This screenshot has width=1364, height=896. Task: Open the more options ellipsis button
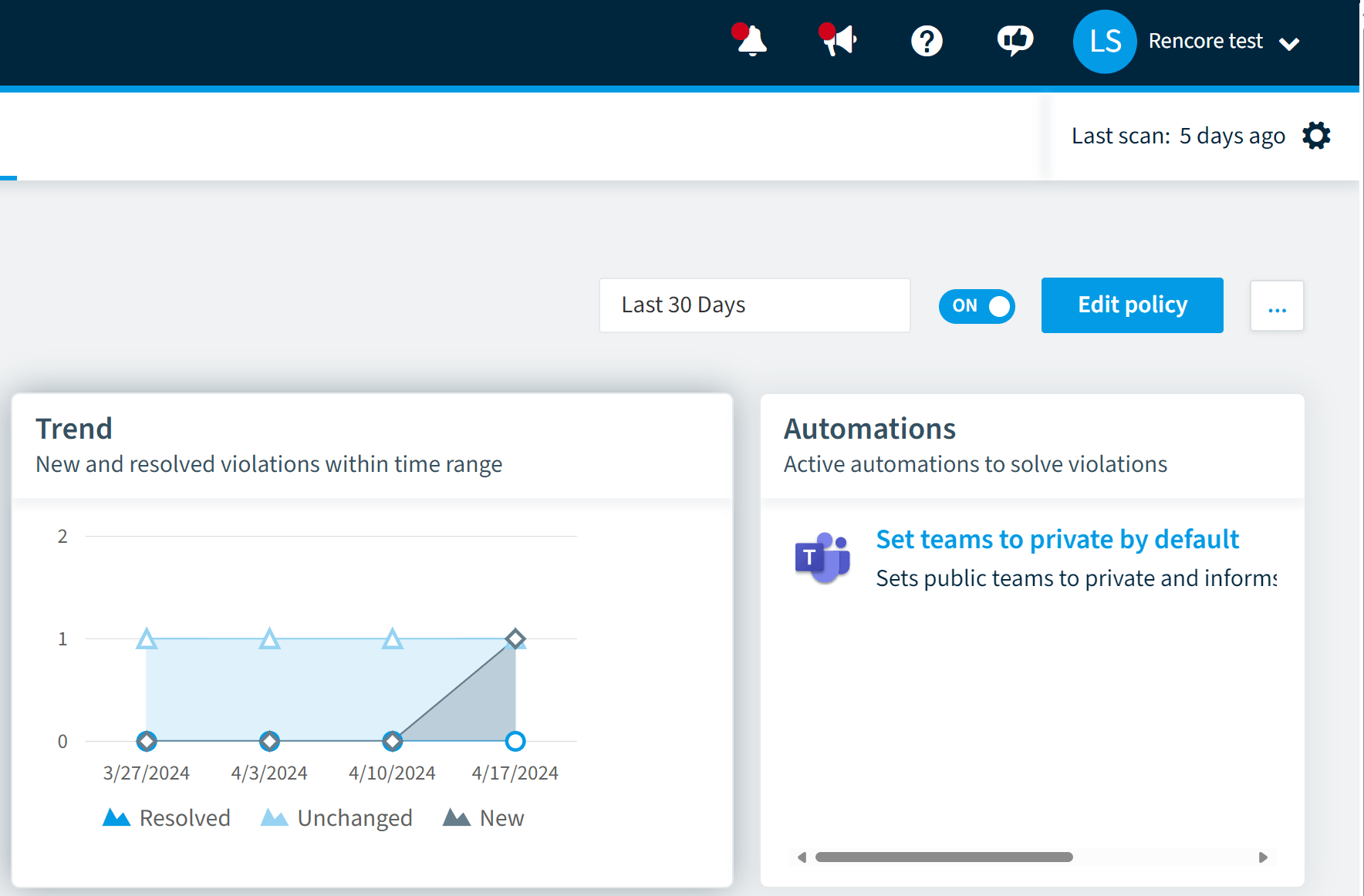click(1277, 306)
